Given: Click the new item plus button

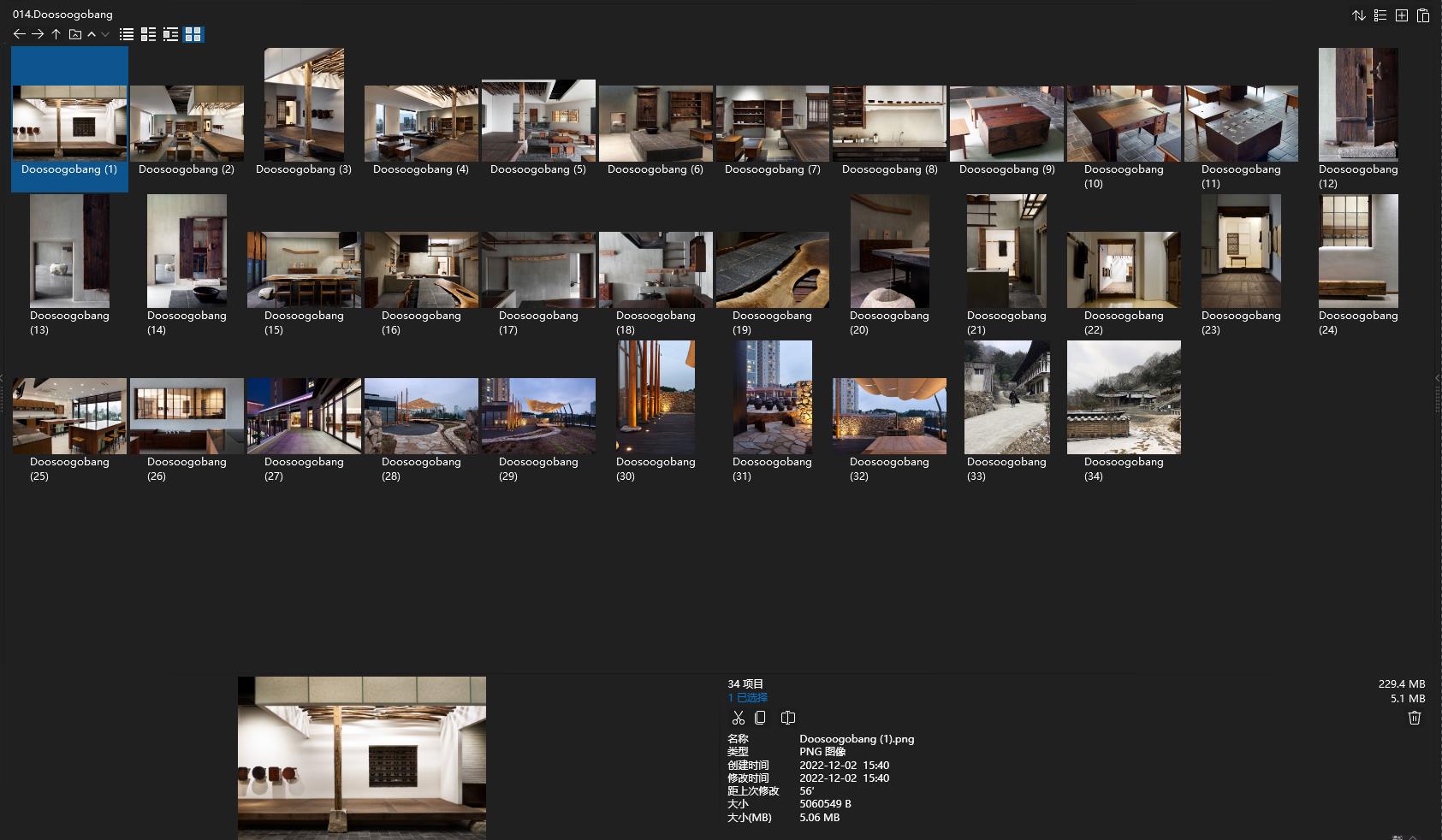Looking at the screenshot, I should 1402,15.
